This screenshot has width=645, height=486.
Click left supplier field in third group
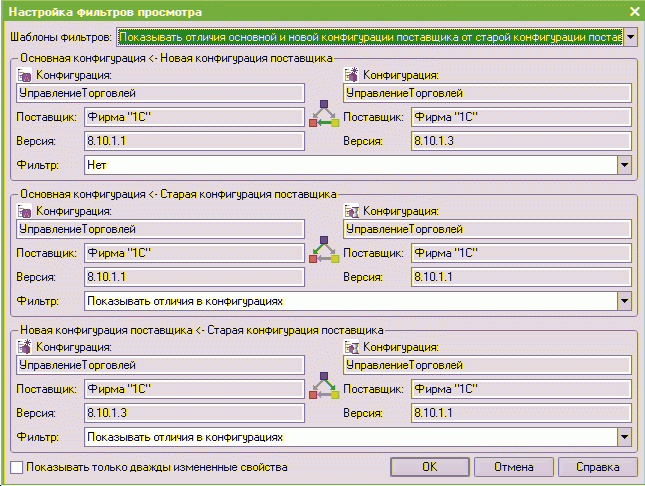(194, 389)
